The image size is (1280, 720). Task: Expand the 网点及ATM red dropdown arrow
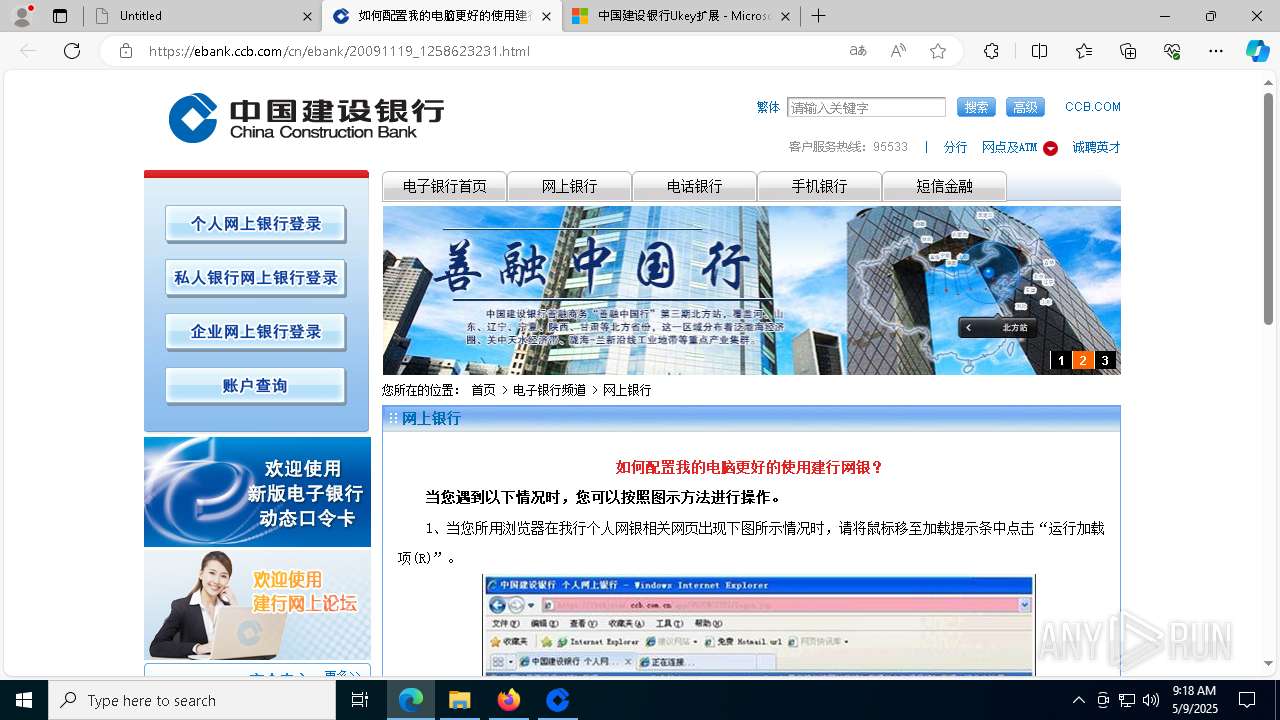coord(1050,148)
